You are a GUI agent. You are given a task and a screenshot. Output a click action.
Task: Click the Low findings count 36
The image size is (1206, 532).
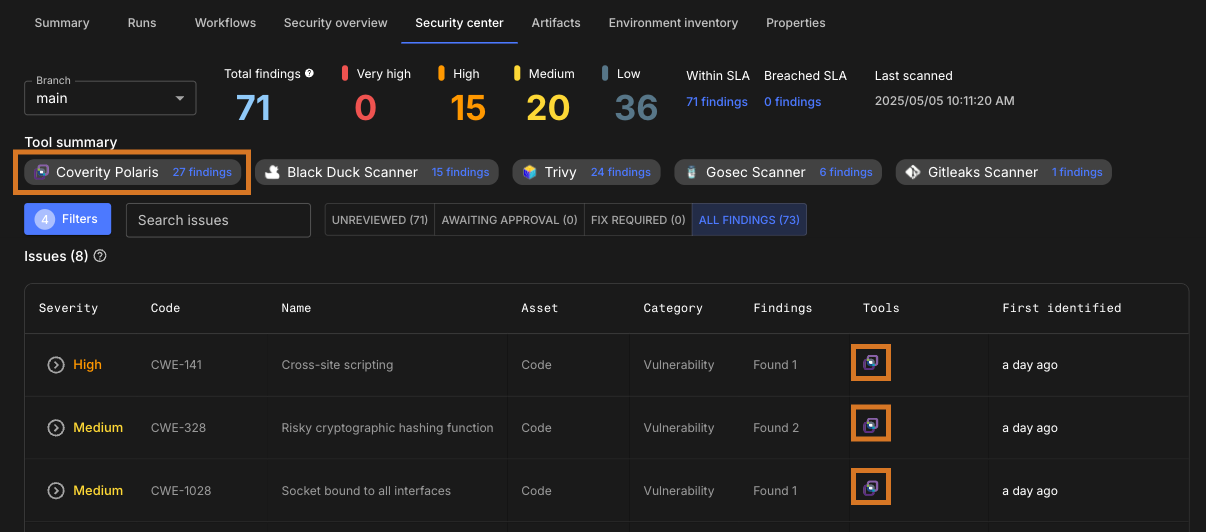(636, 107)
